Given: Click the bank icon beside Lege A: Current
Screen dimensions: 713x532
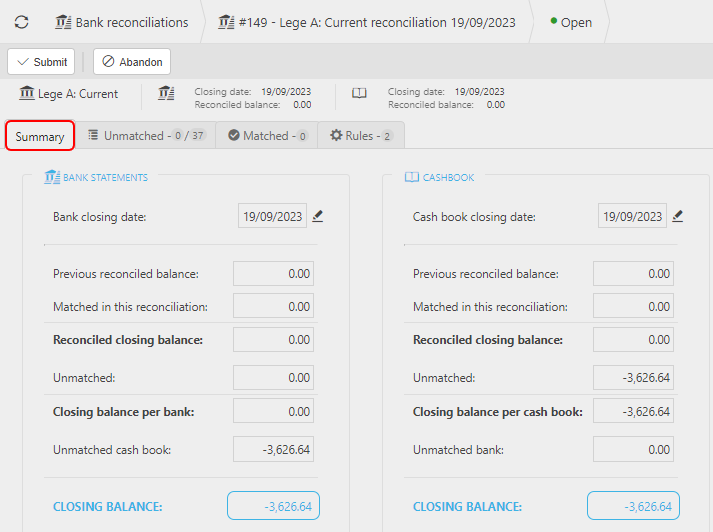Looking at the screenshot, I should pos(26,94).
